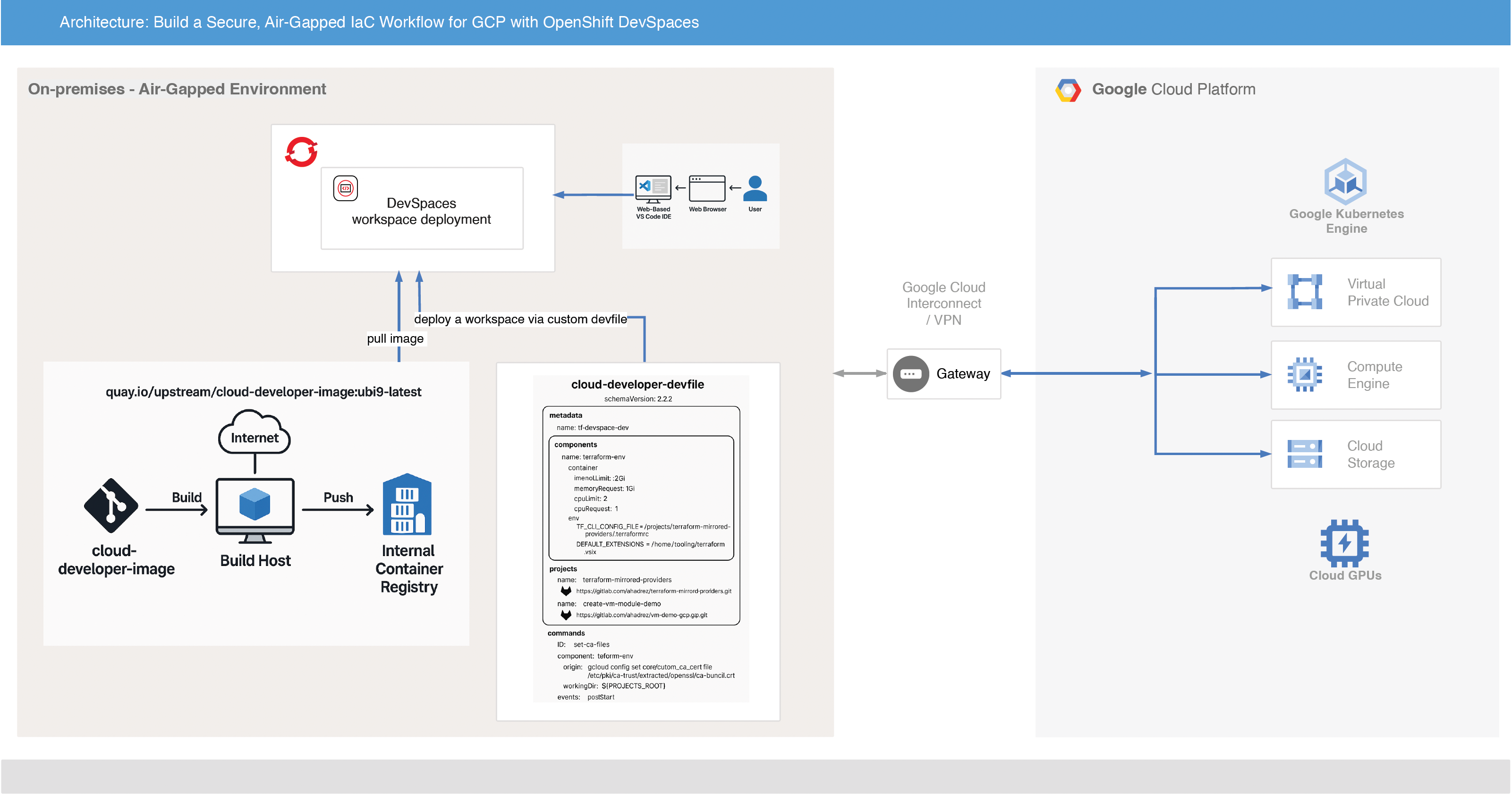Click 'deploy a workspace via custom devfile' label
This screenshot has width=1512, height=794.
[x=521, y=319]
